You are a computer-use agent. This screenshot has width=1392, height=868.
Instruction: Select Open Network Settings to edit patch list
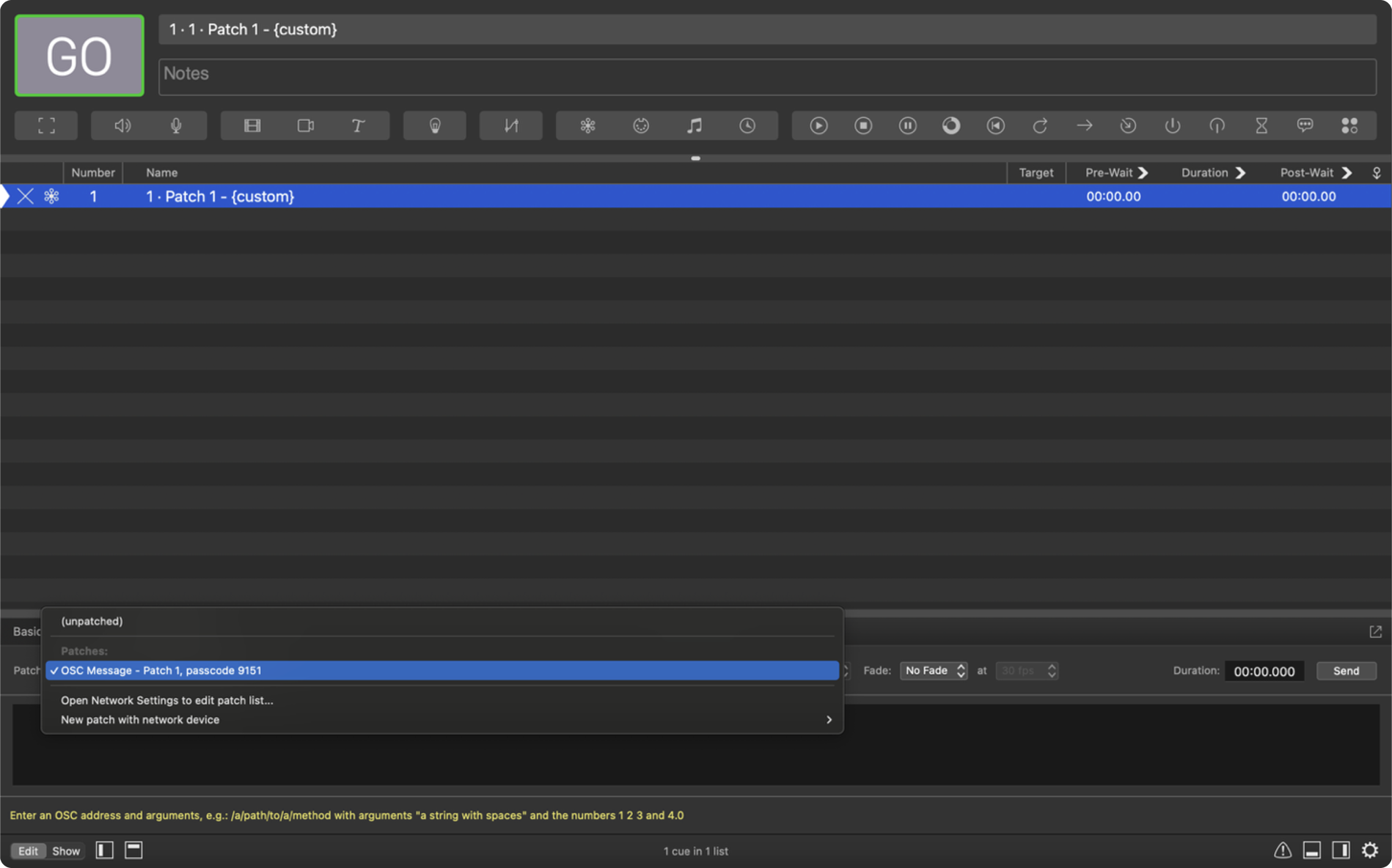pyautogui.click(x=166, y=700)
